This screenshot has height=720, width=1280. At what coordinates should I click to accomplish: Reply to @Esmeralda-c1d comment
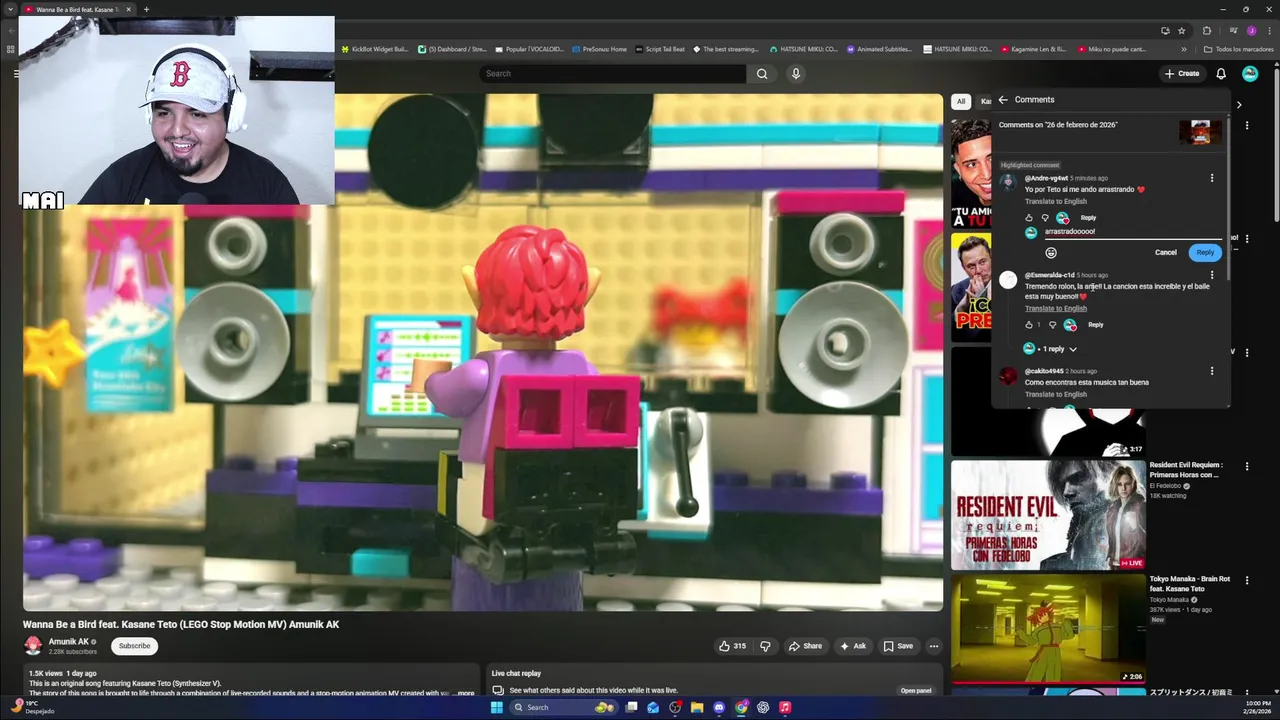[x=1096, y=325]
